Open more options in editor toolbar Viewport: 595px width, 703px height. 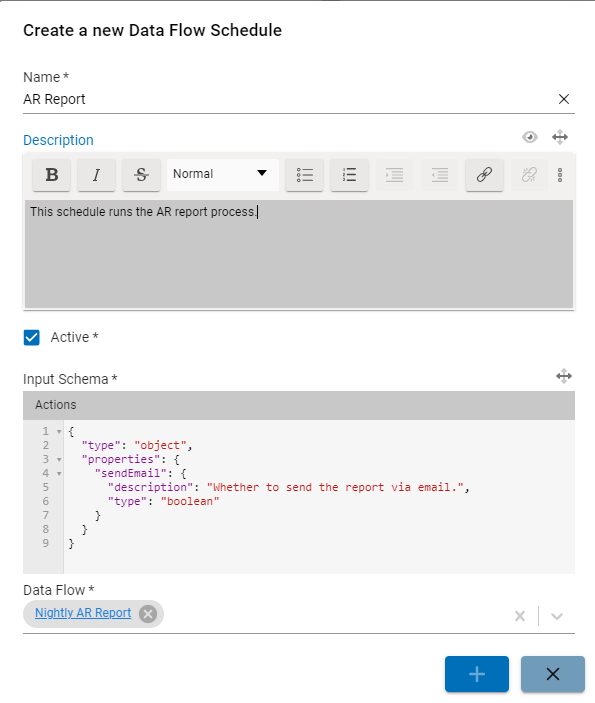point(560,175)
